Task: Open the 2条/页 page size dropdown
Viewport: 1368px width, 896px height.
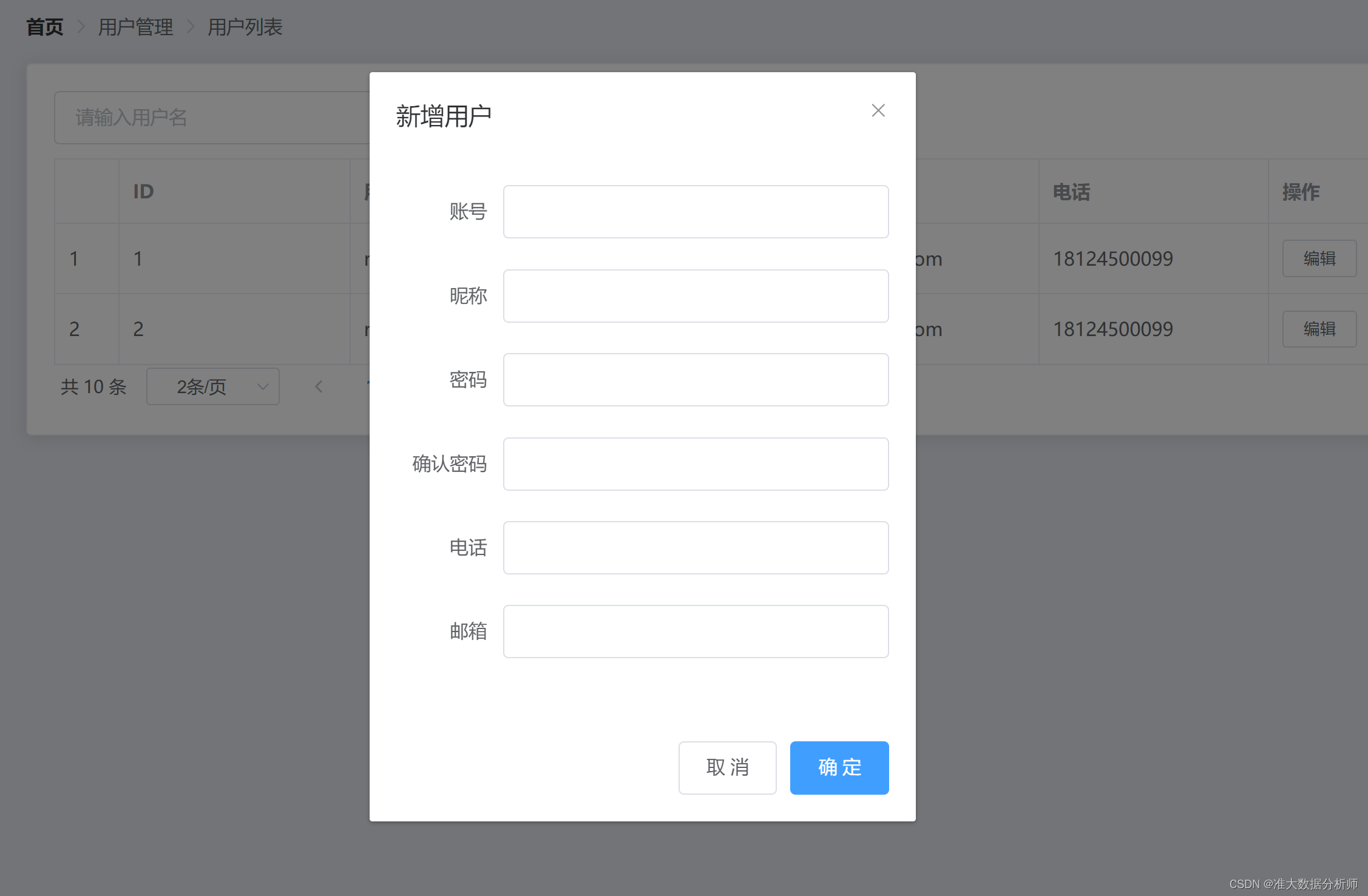Action: coord(202,386)
